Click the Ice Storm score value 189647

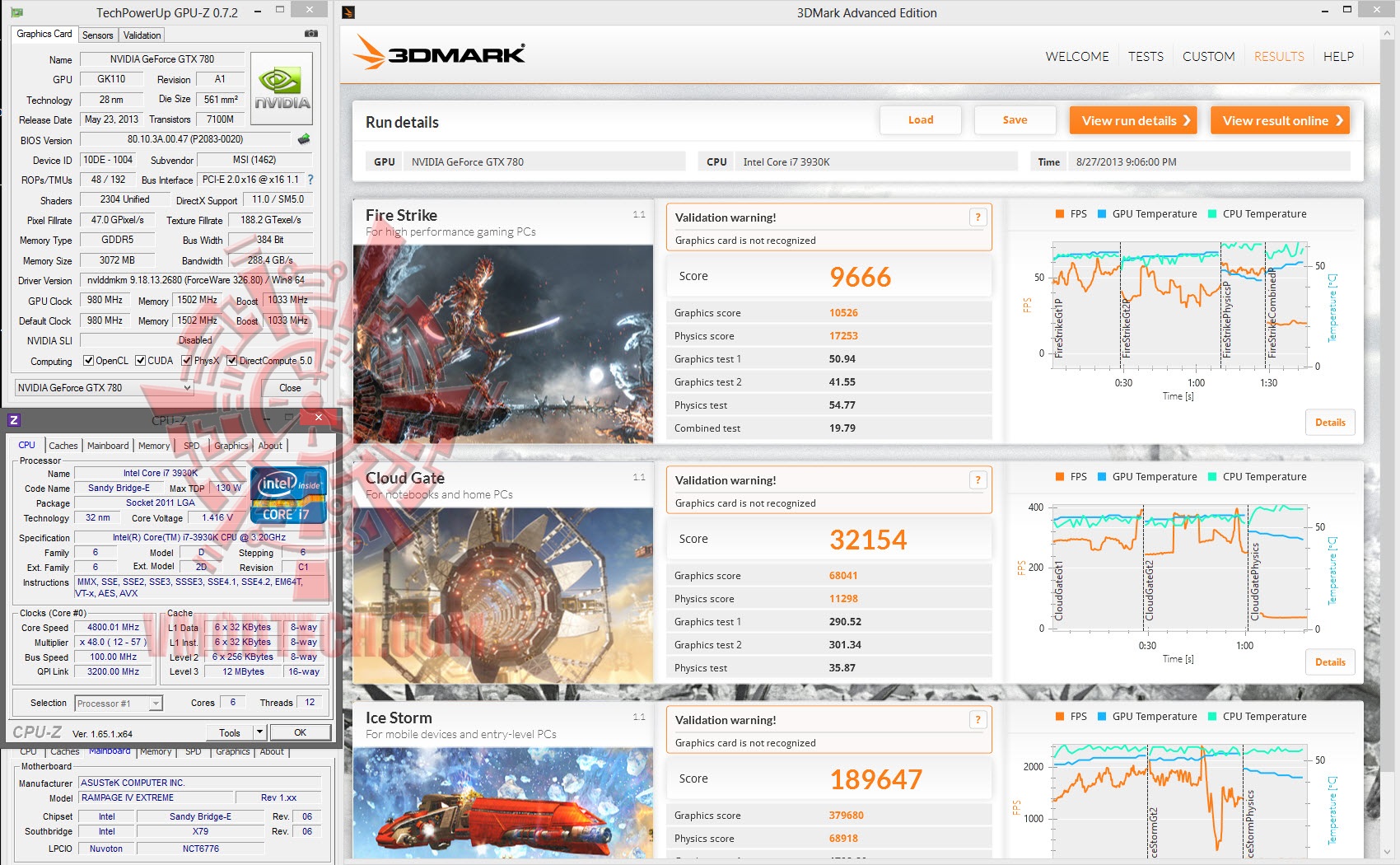pos(876,779)
